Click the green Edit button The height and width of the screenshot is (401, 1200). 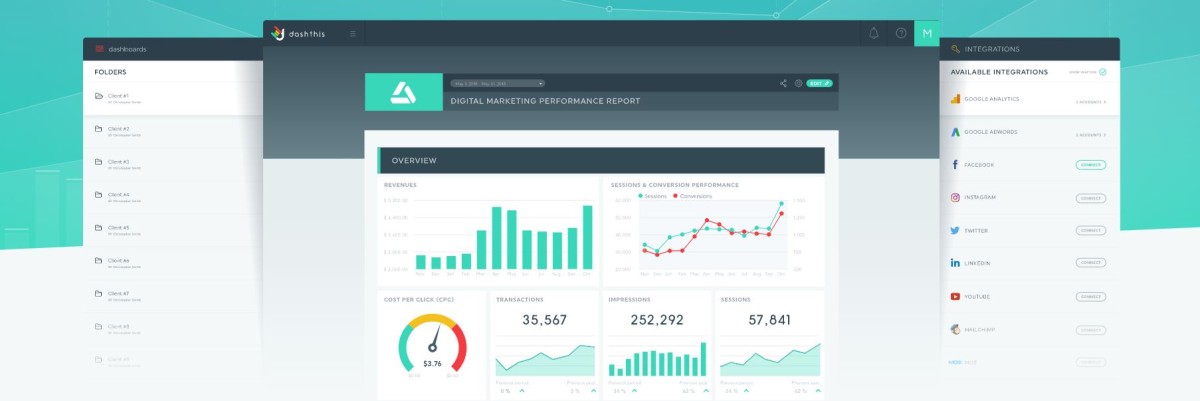[x=819, y=83]
